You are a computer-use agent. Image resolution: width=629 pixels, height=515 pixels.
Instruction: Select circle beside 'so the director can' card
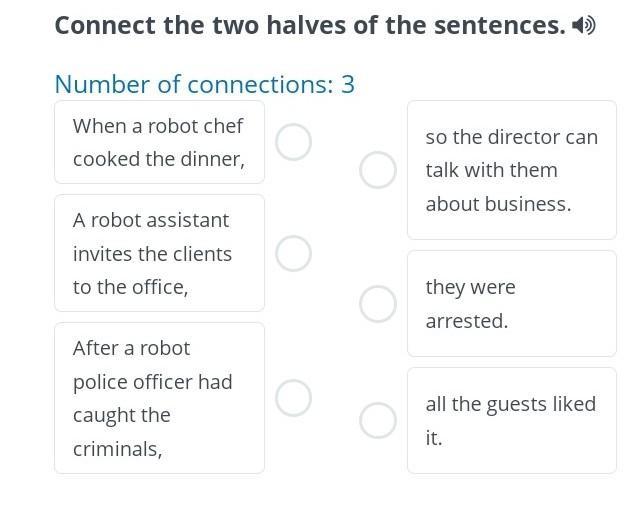point(378,170)
